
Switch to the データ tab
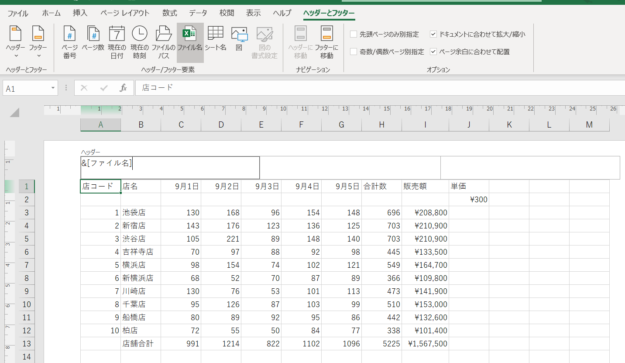(x=198, y=13)
